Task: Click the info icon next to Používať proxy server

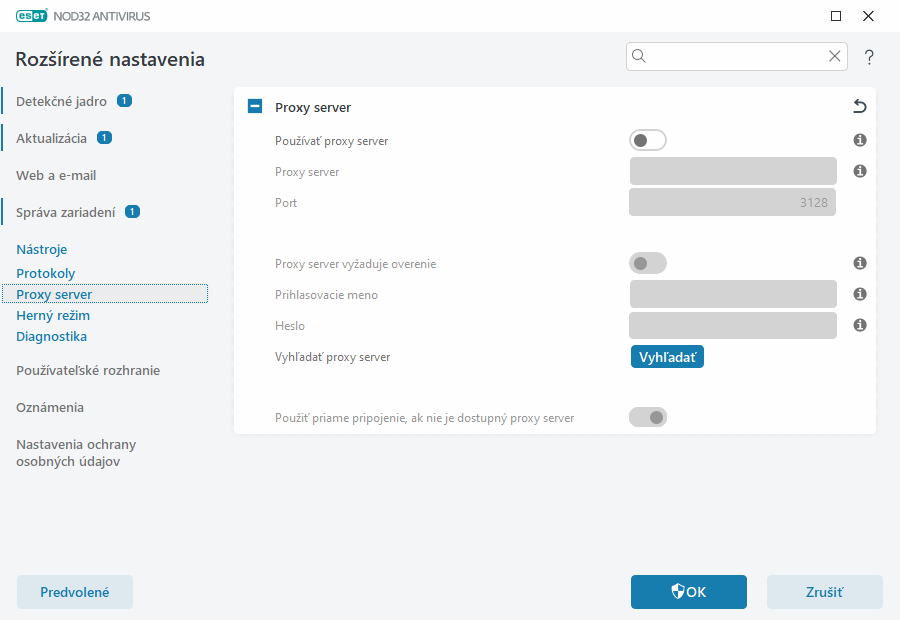Action: point(859,141)
